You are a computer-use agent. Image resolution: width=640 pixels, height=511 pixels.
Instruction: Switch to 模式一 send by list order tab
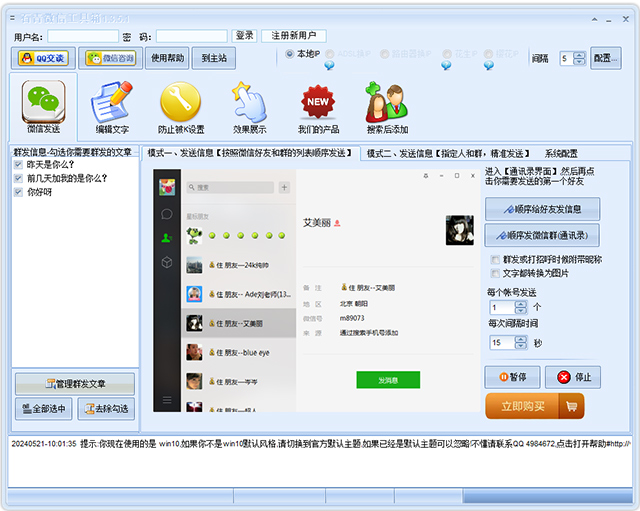250,153
